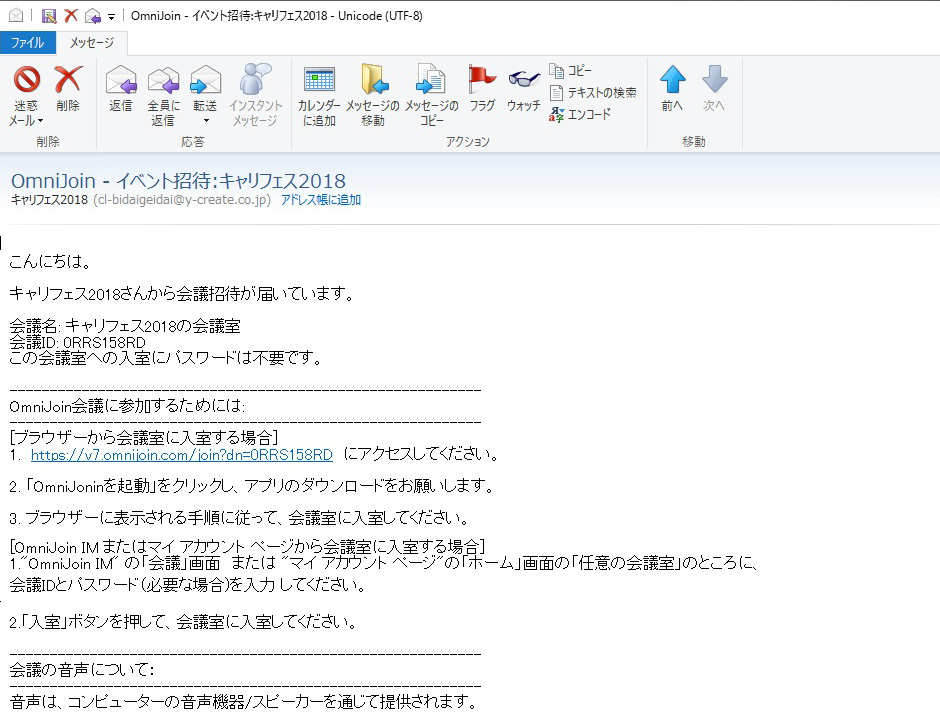Click Find Text (テキストの検索)
Image resolution: width=940 pixels, height=720 pixels.
point(593,93)
